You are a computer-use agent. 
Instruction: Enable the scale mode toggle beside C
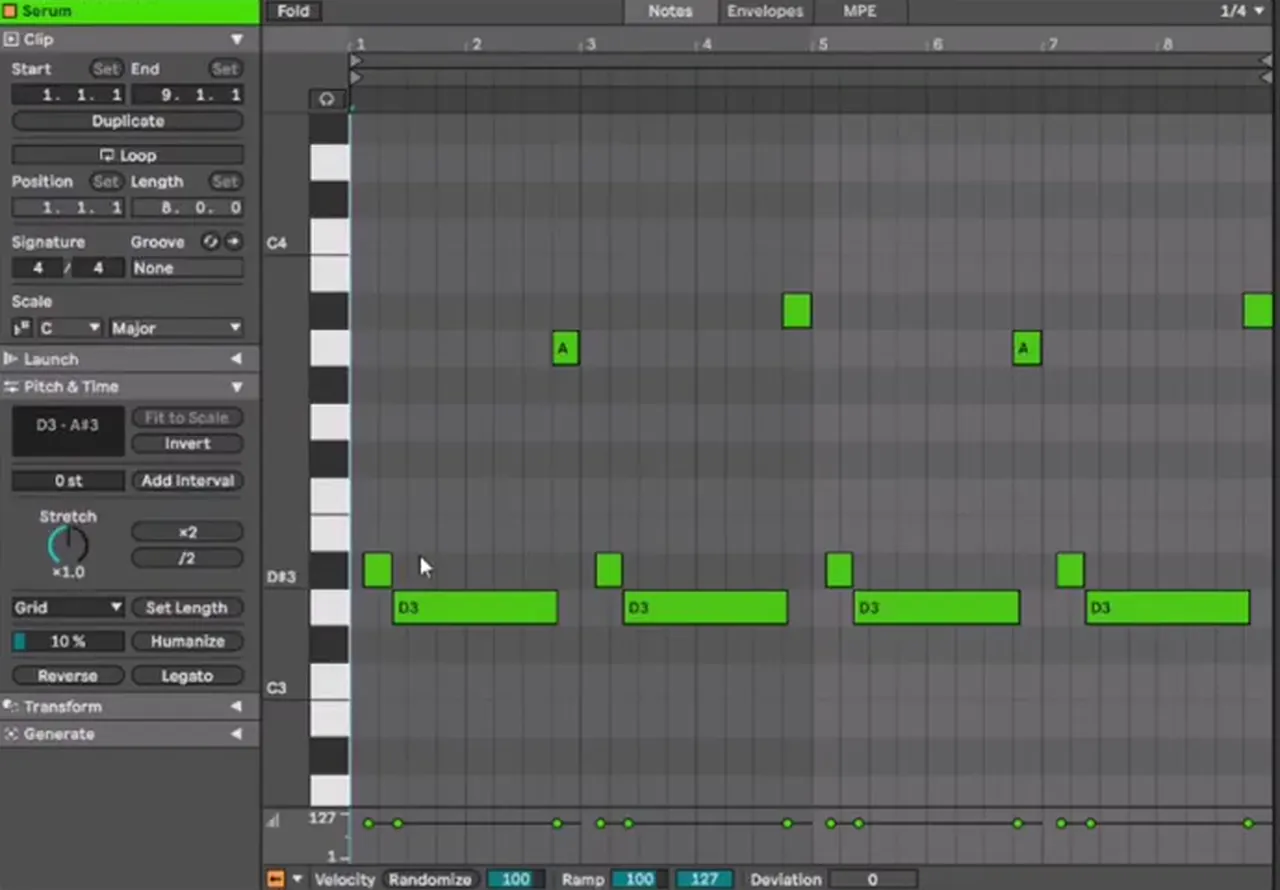pos(21,328)
